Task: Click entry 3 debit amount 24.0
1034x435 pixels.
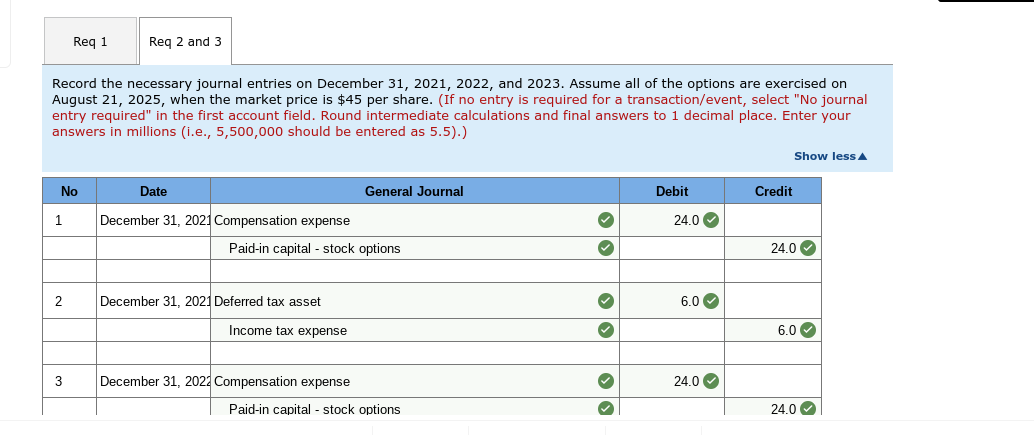Action: 672,381
